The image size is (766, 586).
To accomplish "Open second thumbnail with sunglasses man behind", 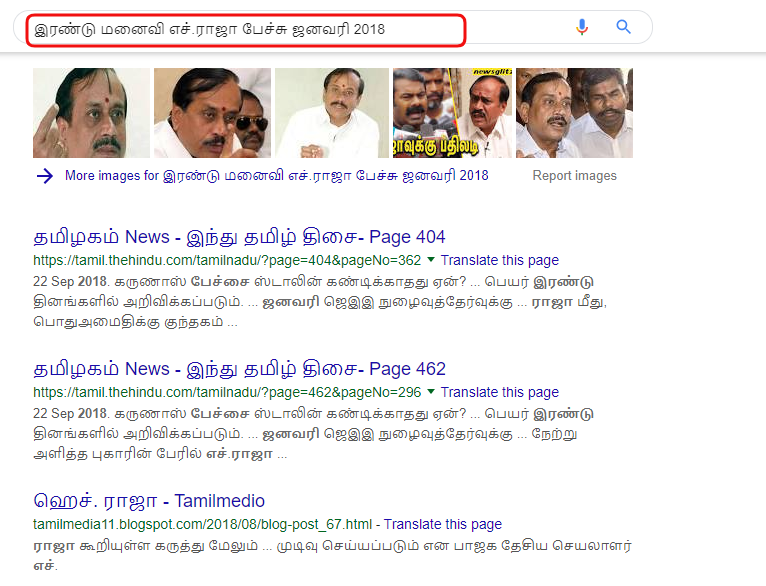I will coord(212,113).
